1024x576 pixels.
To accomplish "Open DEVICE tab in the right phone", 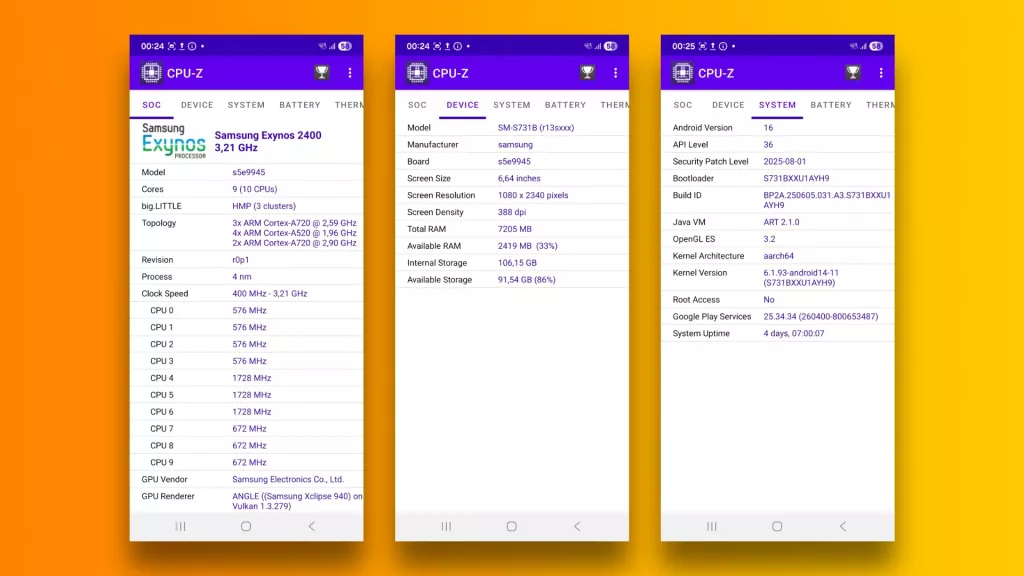I will tap(728, 105).
